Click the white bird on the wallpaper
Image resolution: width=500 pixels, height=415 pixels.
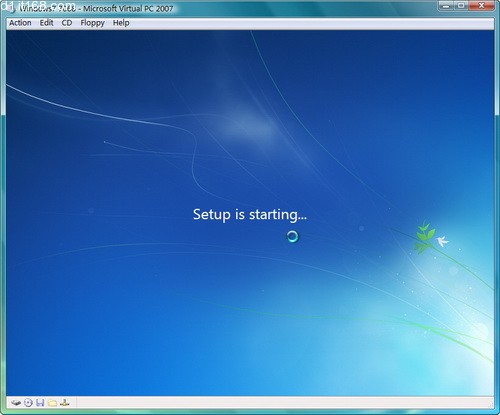[442, 241]
